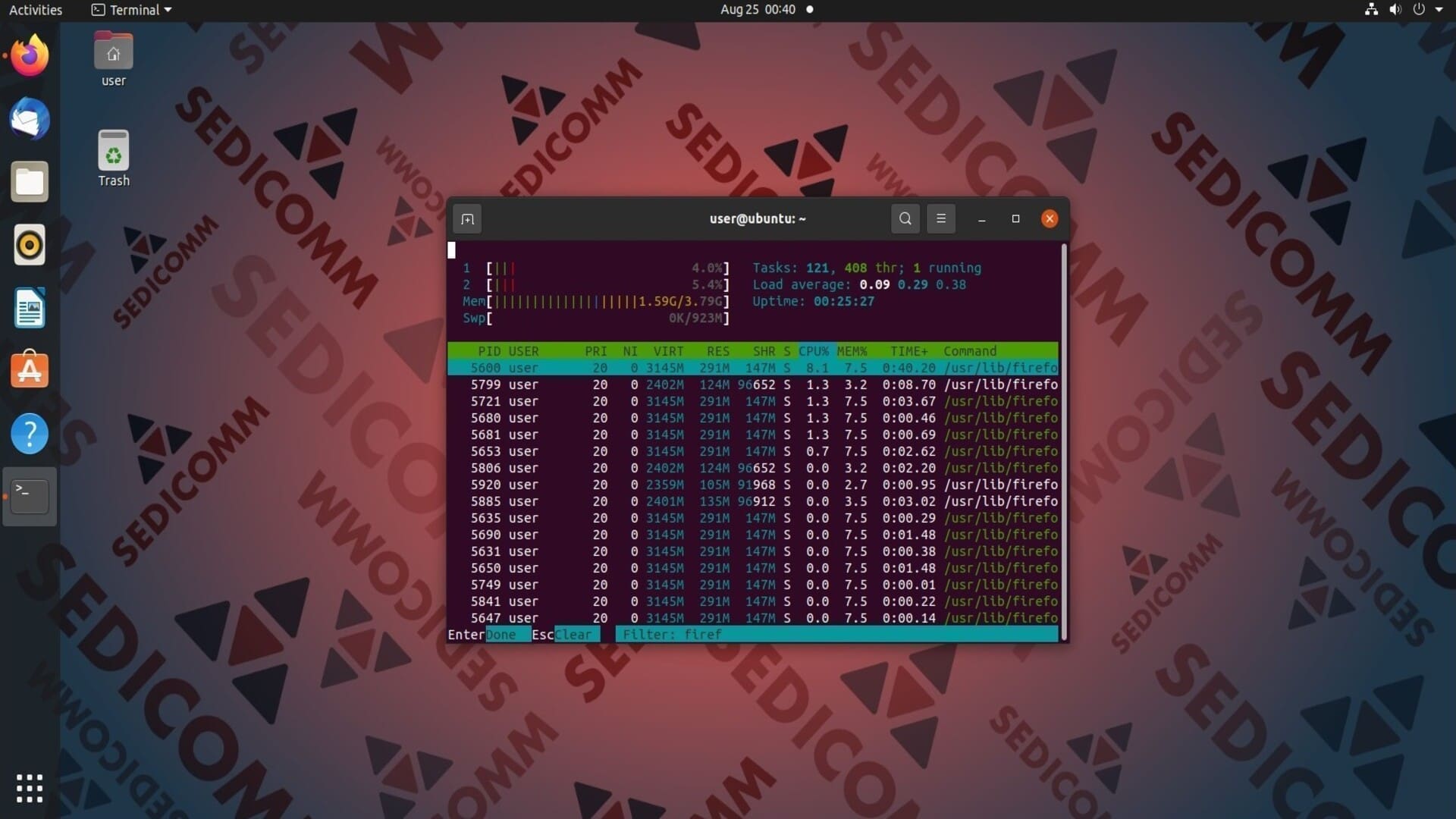Select the Terminal icon in dock

pyautogui.click(x=30, y=497)
